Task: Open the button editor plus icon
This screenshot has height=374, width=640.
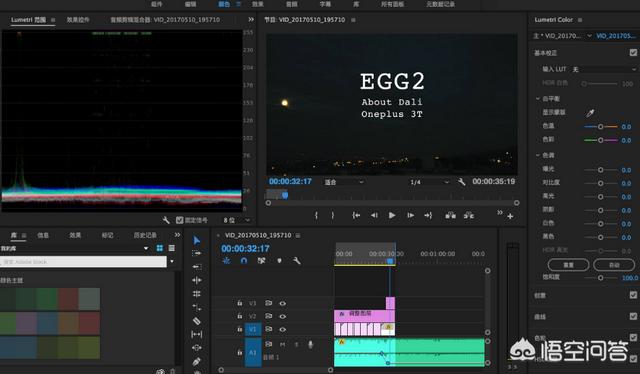Action: pyautogui.click(x=510, y=216)
